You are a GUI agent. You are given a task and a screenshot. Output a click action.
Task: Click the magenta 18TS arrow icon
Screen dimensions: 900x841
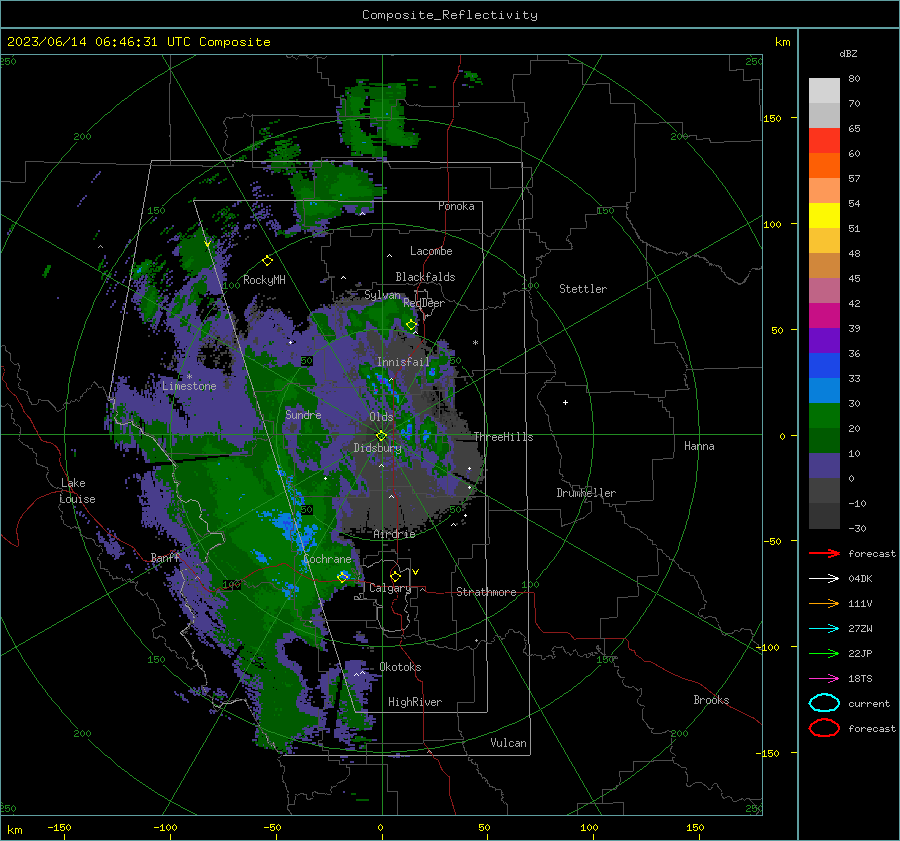pos(824,679)
